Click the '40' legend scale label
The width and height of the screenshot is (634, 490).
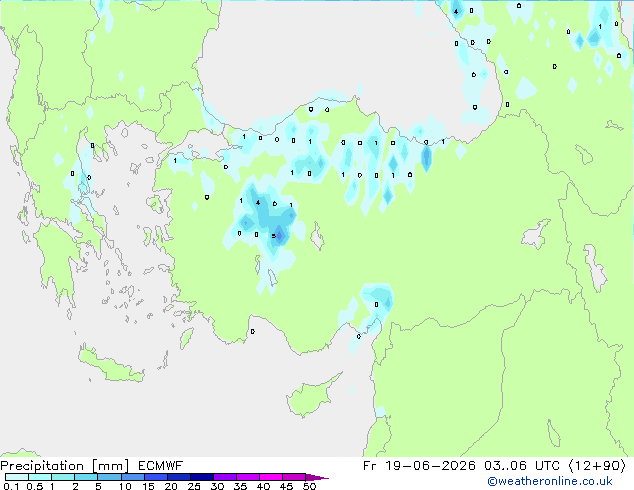263,486
